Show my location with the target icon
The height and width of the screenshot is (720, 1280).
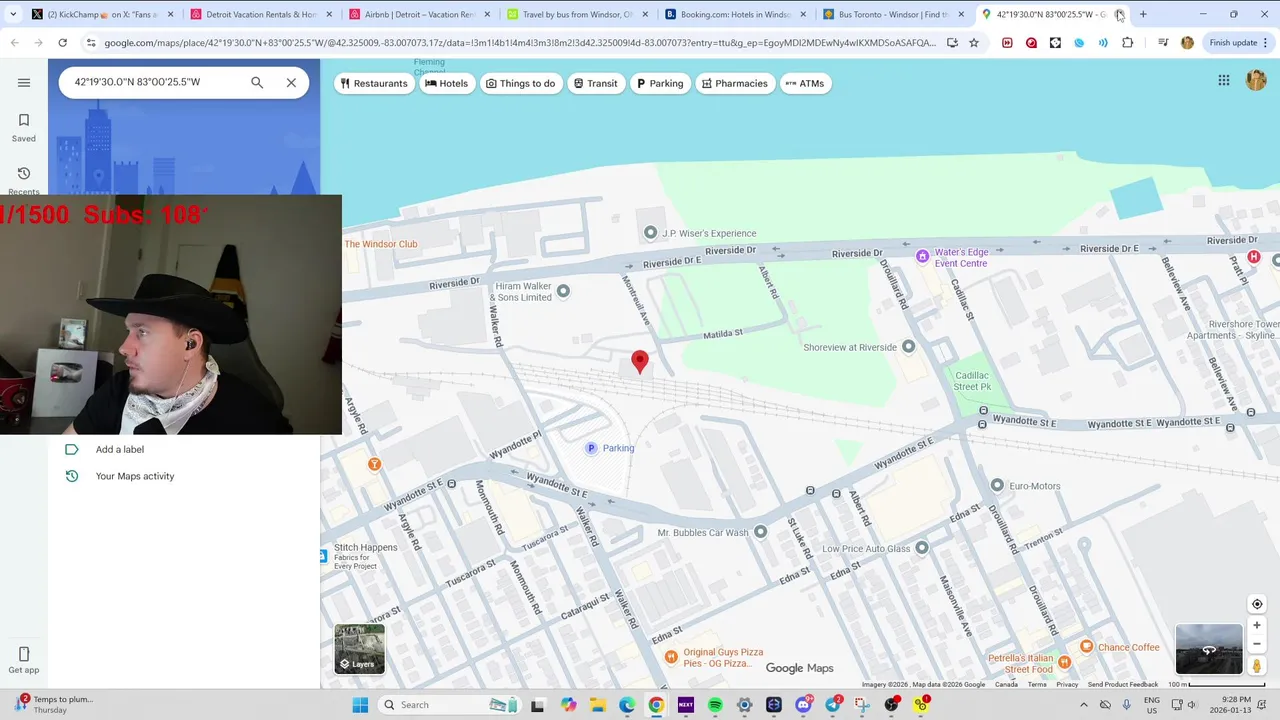(1257, 604)
